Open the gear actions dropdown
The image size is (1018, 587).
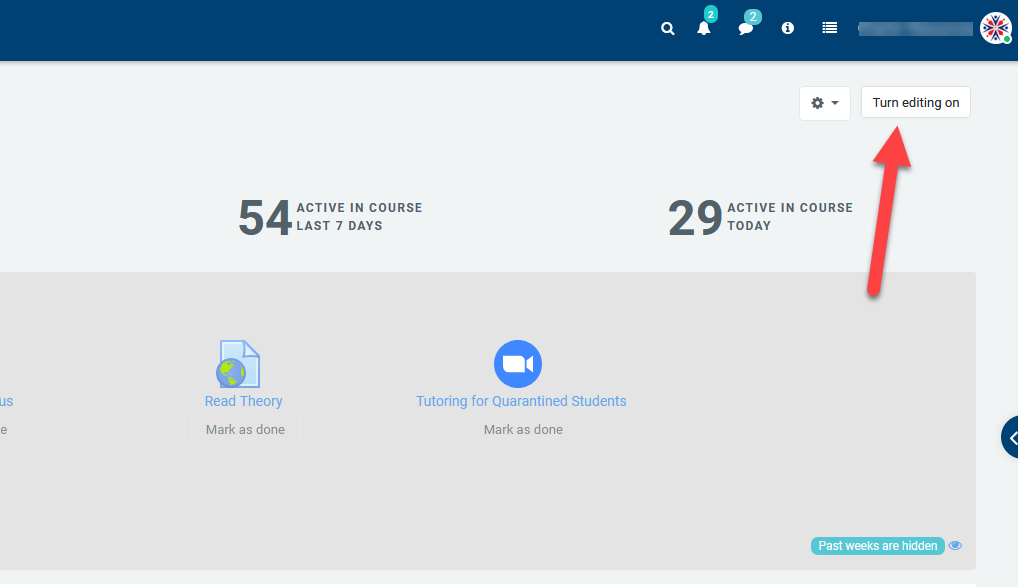point(825,103)
